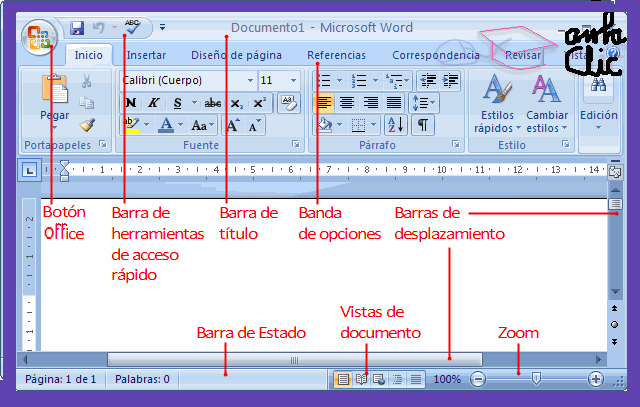640x407 pixels.
Task: Open Fuente dialog launcher
Action: click(x=296, y=144)
